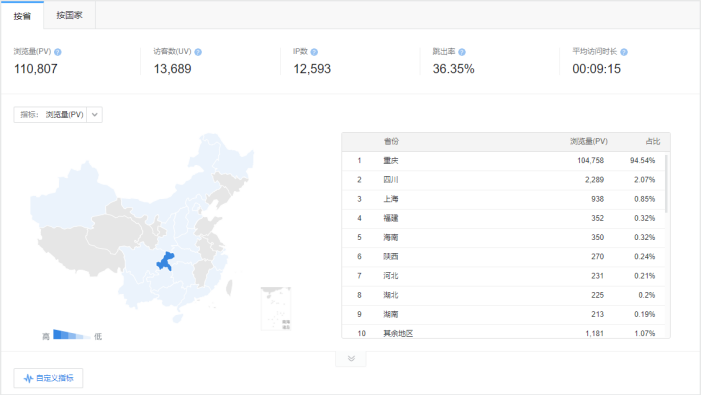Select the 陕西 row in table
This screenshot has width=701, height=396.
pos(504,257)
